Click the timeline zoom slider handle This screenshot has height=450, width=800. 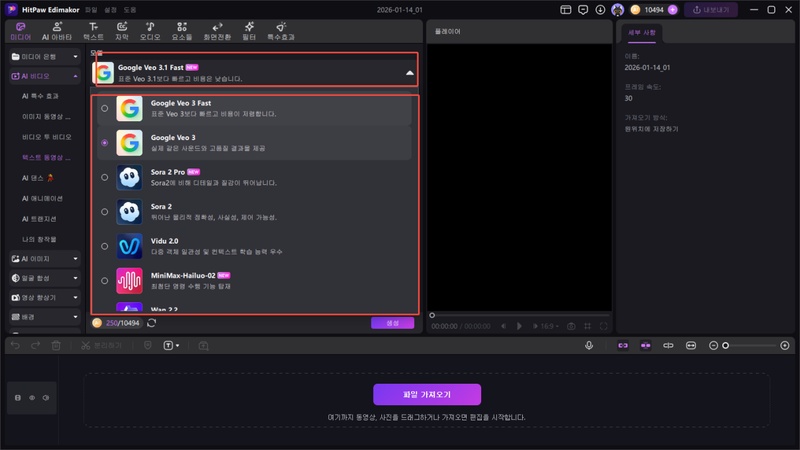pyautogui.click(x=726, y=345)
